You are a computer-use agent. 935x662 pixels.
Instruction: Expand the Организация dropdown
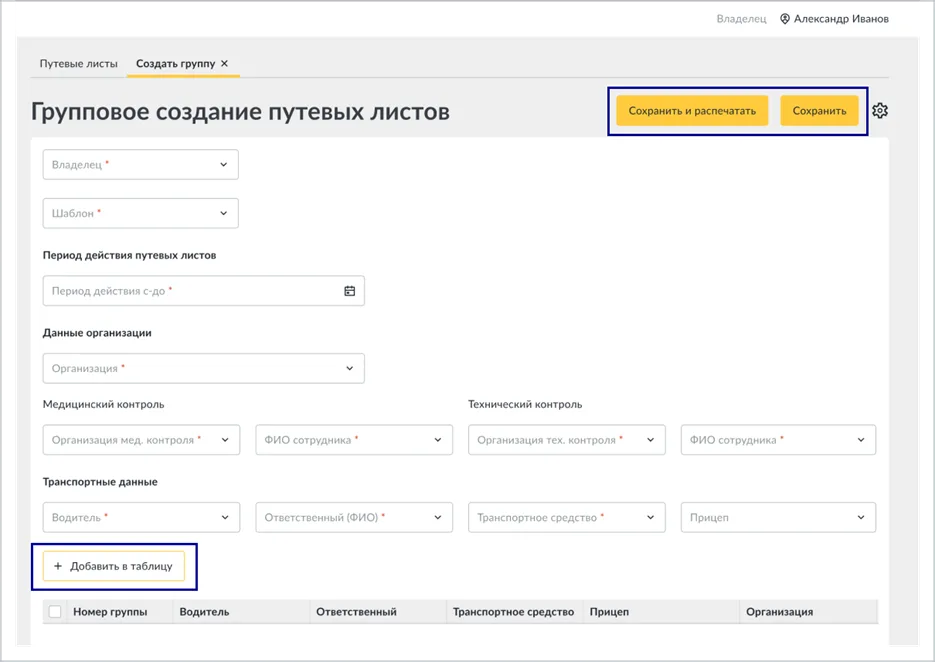click(203, 369)
